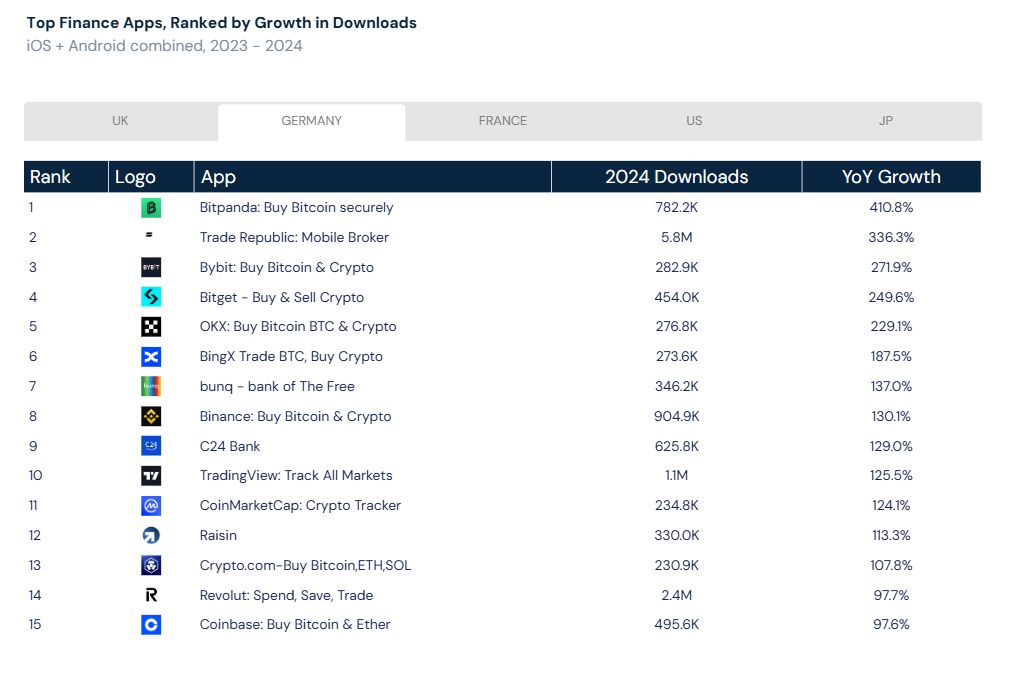Viewport: 1023px width, 690px height.
Task: Click the 'C24 Bank' app name
Action: (x=230, y=446)
